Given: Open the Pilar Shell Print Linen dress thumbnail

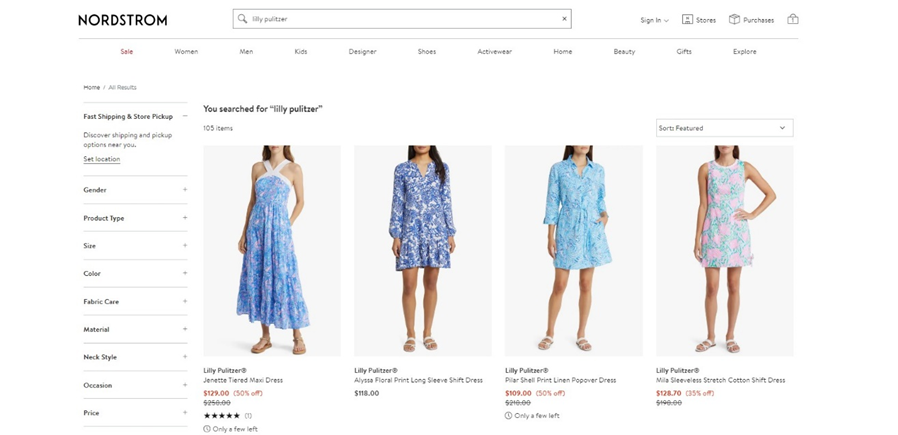Looking at the screenshot, I should [x=573, y=250].
